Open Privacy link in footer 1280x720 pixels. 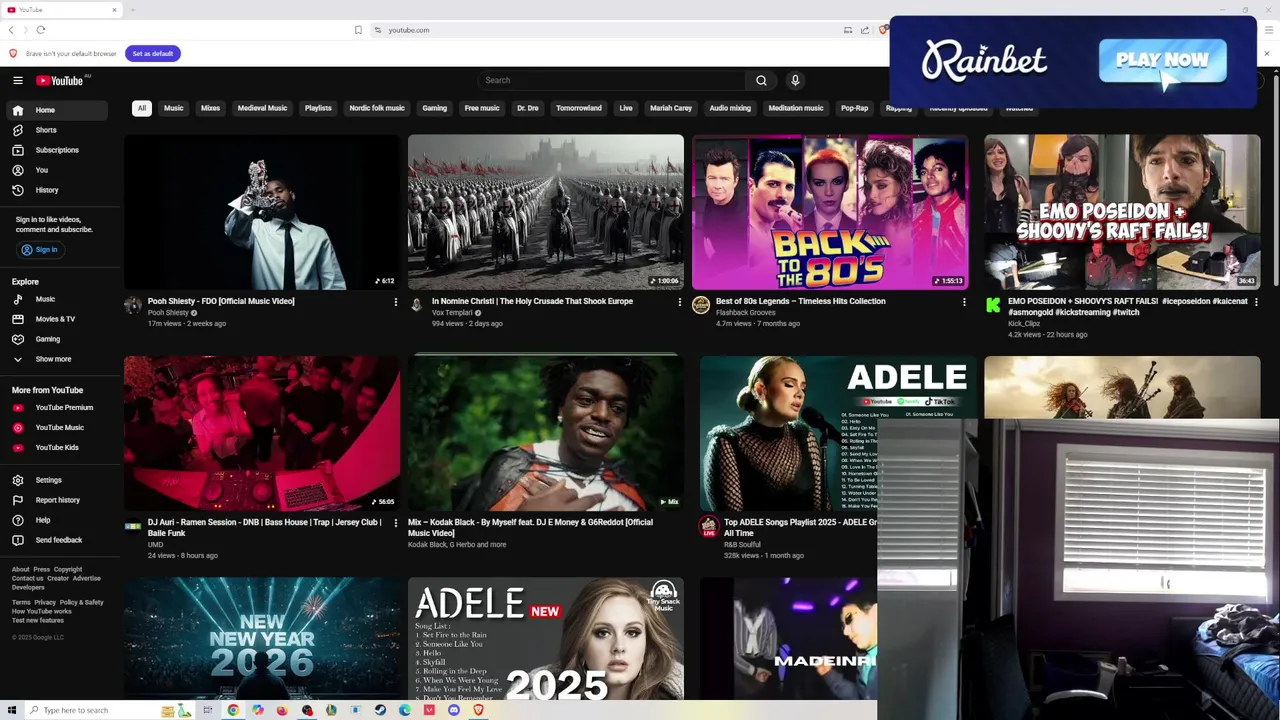(x=45, y=602)
